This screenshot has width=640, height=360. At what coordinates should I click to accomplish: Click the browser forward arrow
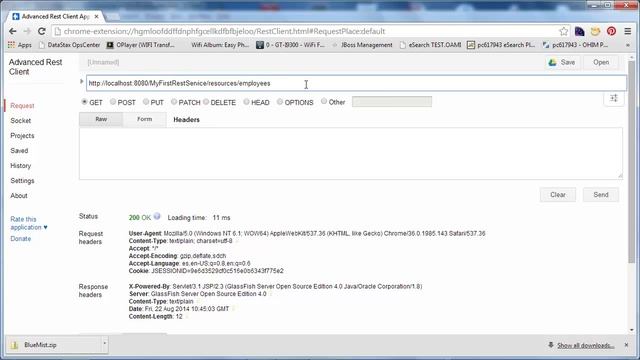(x=27, y=31)
